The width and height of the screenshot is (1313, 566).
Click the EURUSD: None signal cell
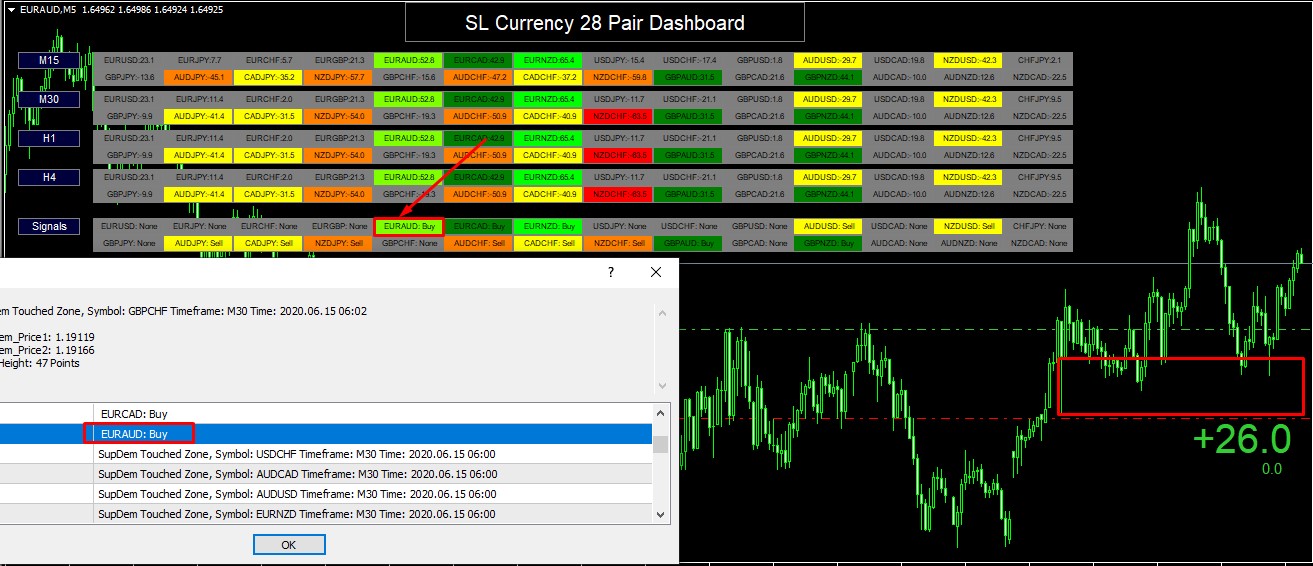[128, 227]
